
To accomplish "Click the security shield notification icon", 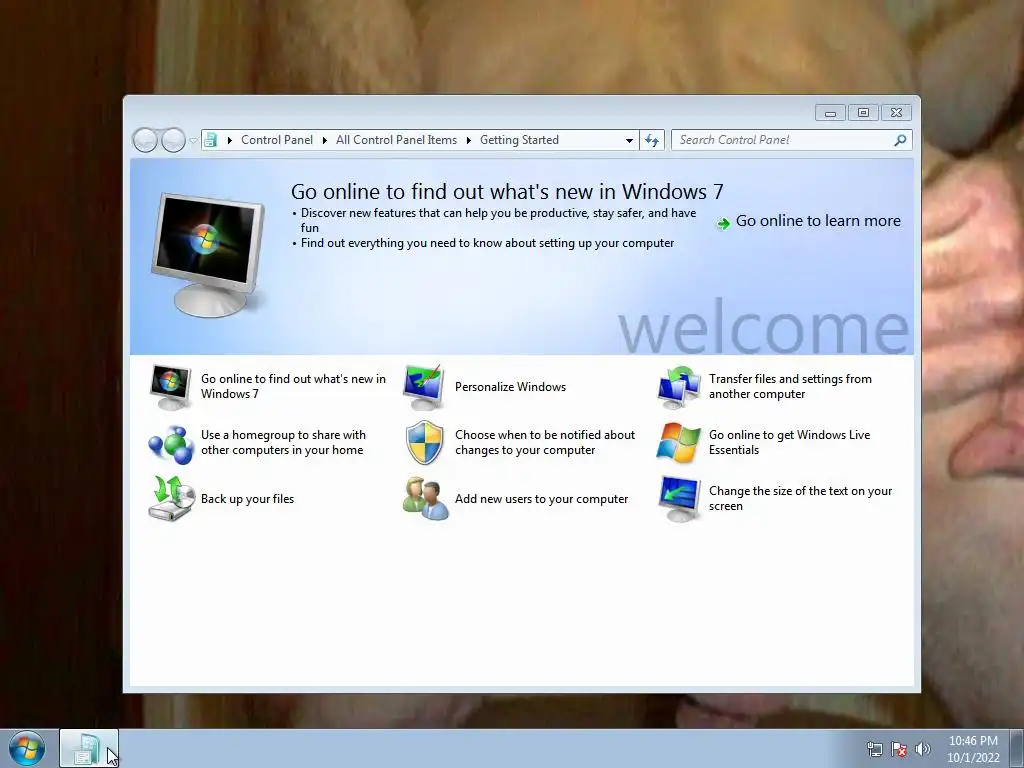I will (424, 443).
